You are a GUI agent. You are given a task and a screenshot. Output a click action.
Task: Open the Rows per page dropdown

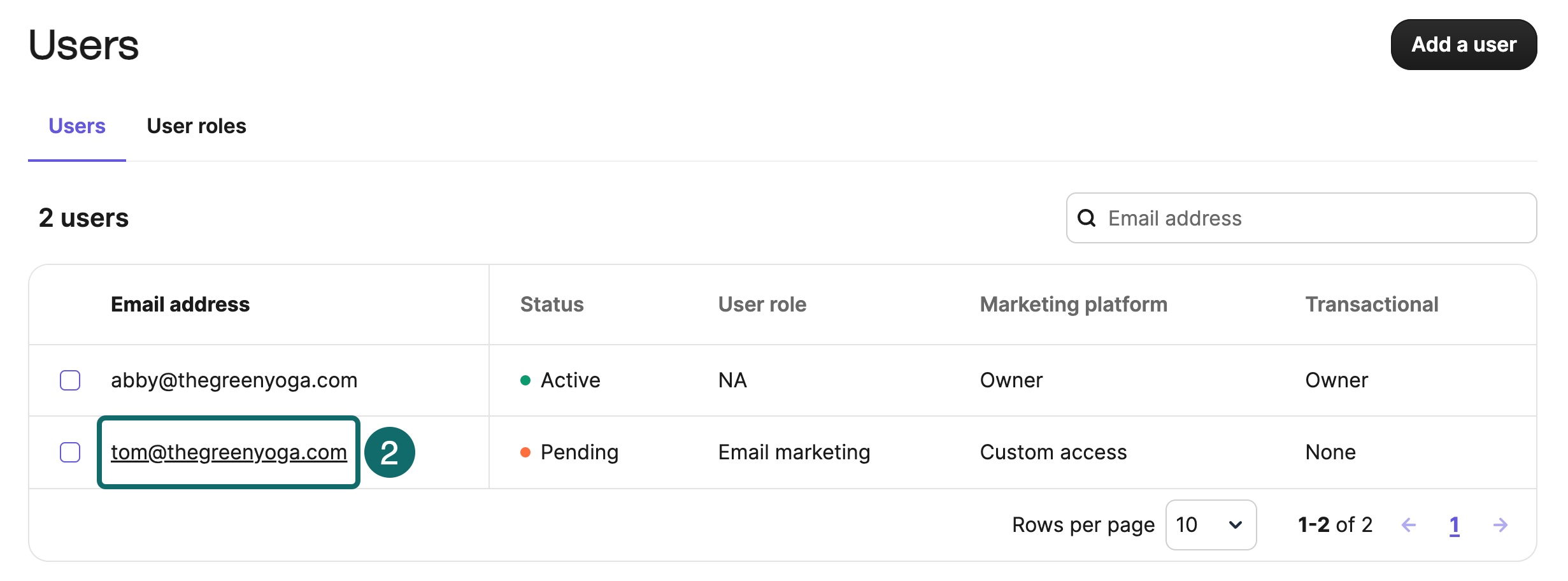pos(1210,525)
